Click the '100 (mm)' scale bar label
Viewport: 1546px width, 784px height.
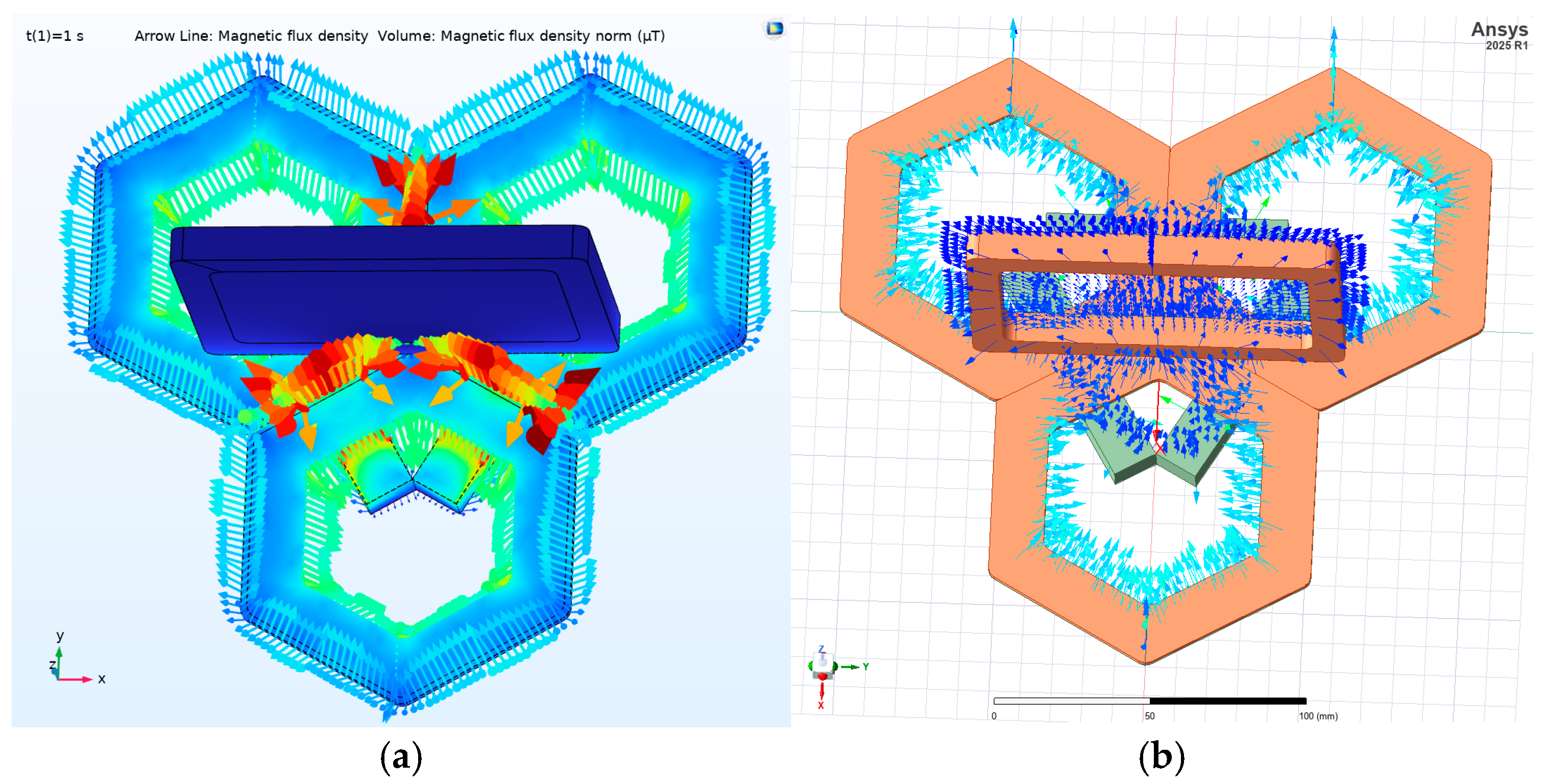pos(1318,716)
